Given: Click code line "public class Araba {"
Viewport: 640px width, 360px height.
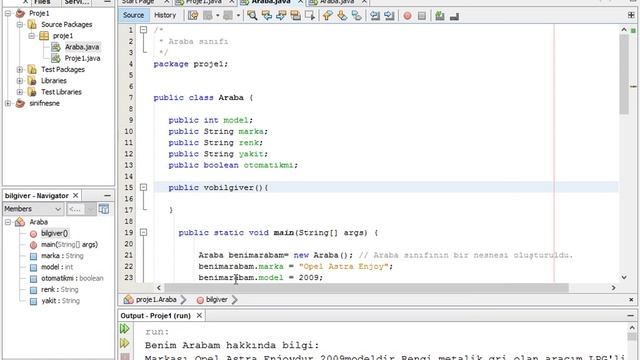Looking at the screenshot, I should click(203, 98).
